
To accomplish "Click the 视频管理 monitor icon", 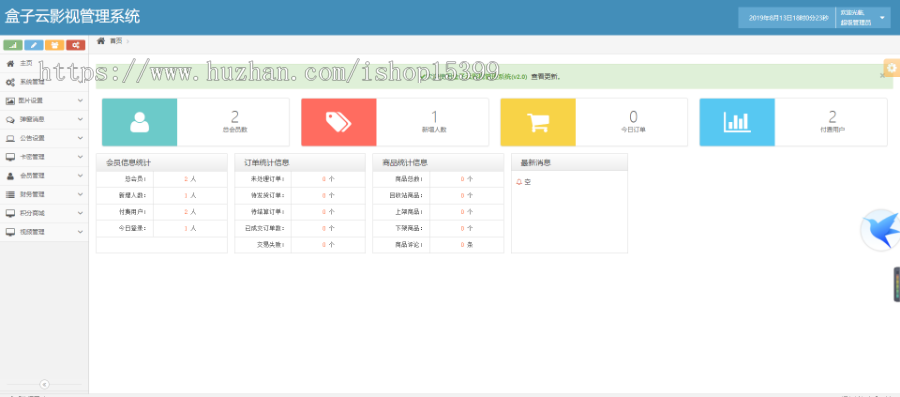I will pos(10,232).
